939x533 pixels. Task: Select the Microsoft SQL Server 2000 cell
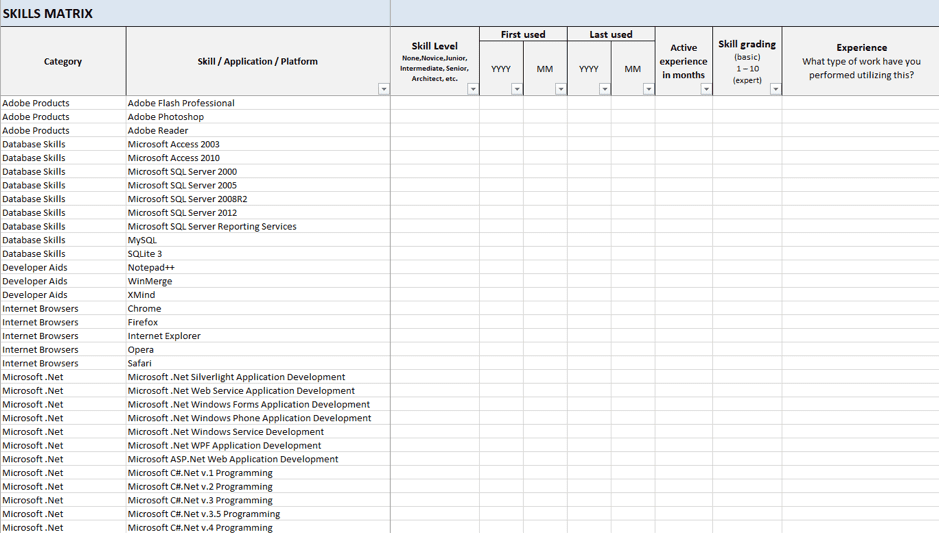pyautogui.click(x=258, y=172)
